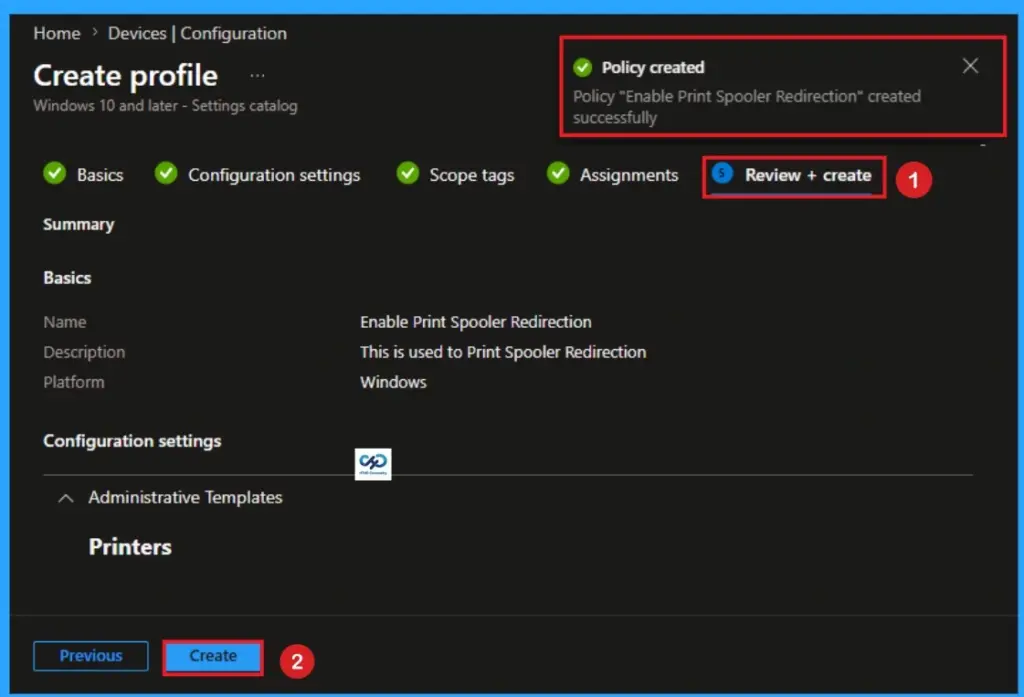Click the Platform value Windows
The image size is (1024, 697).
pyautogui.click(x=393, y=382)
